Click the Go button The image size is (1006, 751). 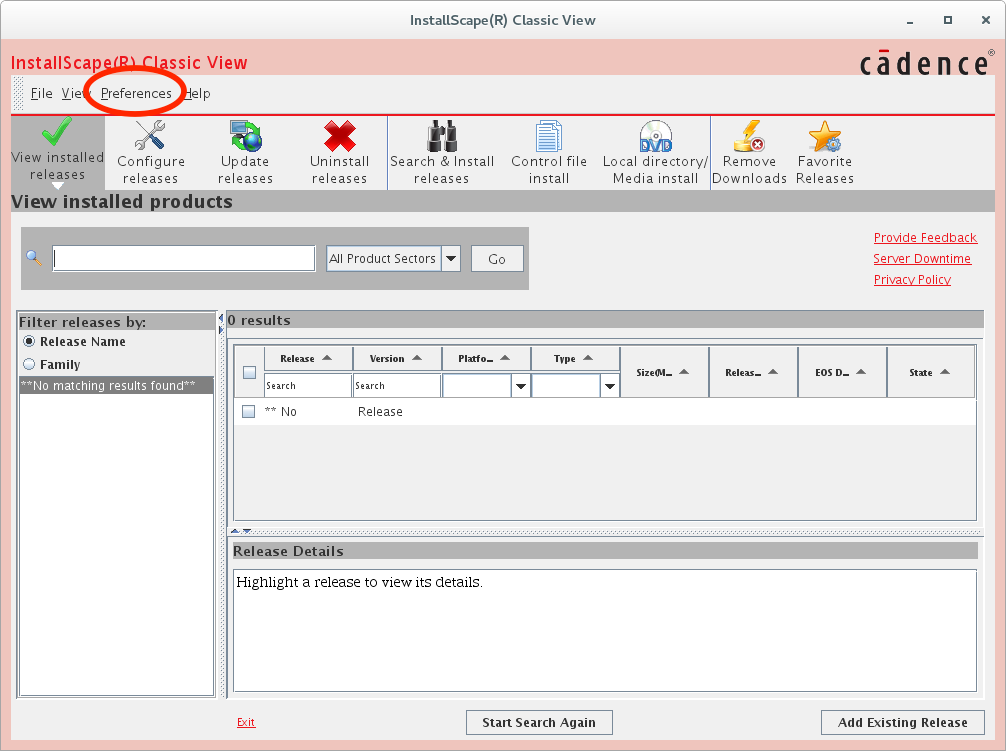coord(497,258)
